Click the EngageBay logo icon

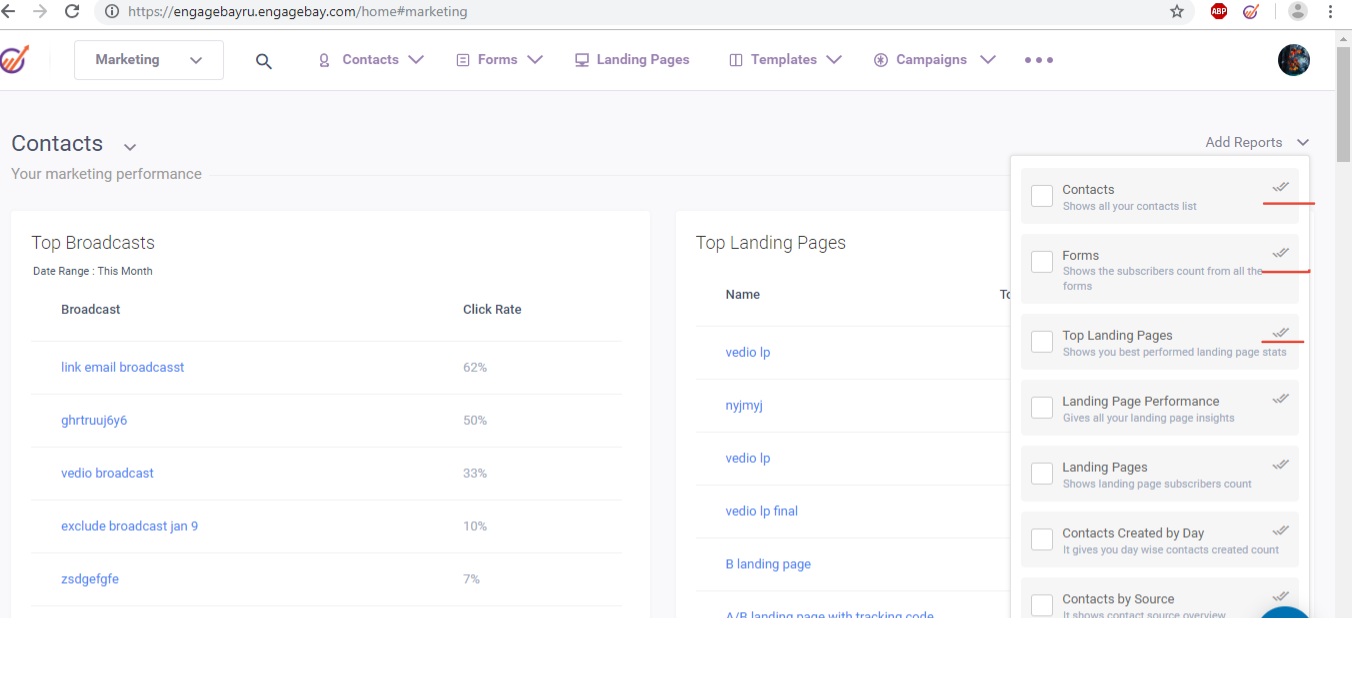[x=14, y=60]
